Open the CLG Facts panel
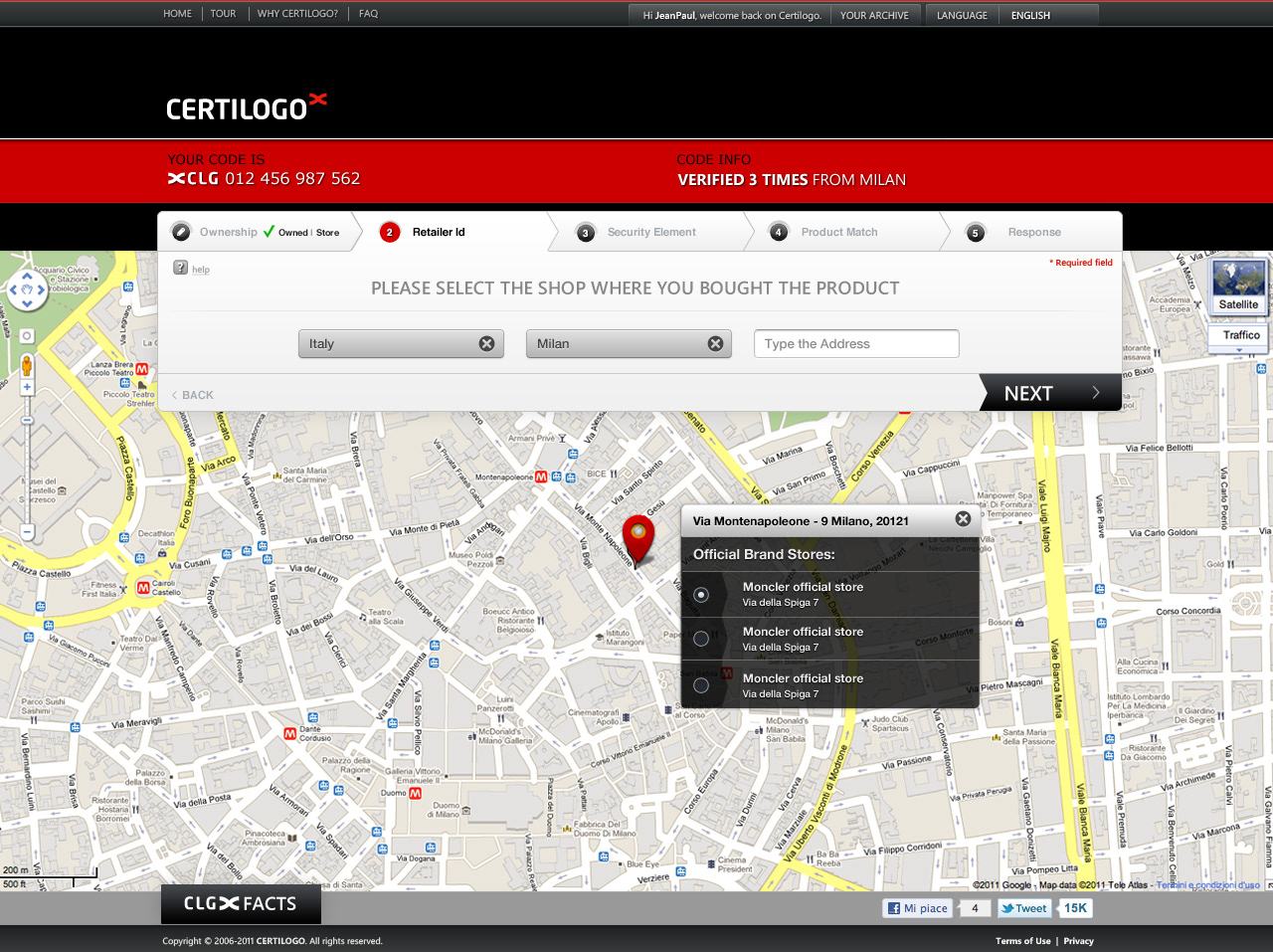 (x=241, y=904)
